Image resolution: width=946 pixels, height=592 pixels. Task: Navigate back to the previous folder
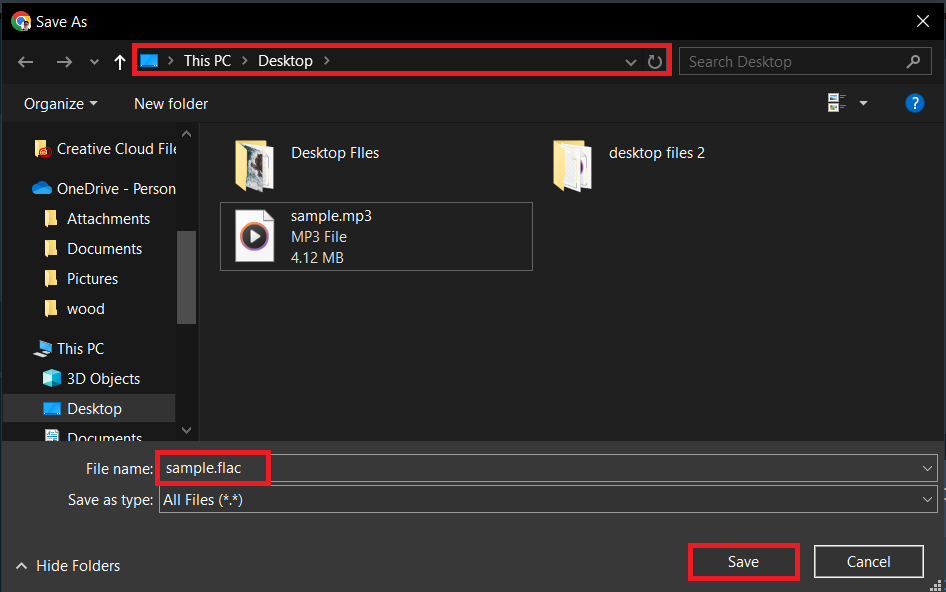pos(25,61)
